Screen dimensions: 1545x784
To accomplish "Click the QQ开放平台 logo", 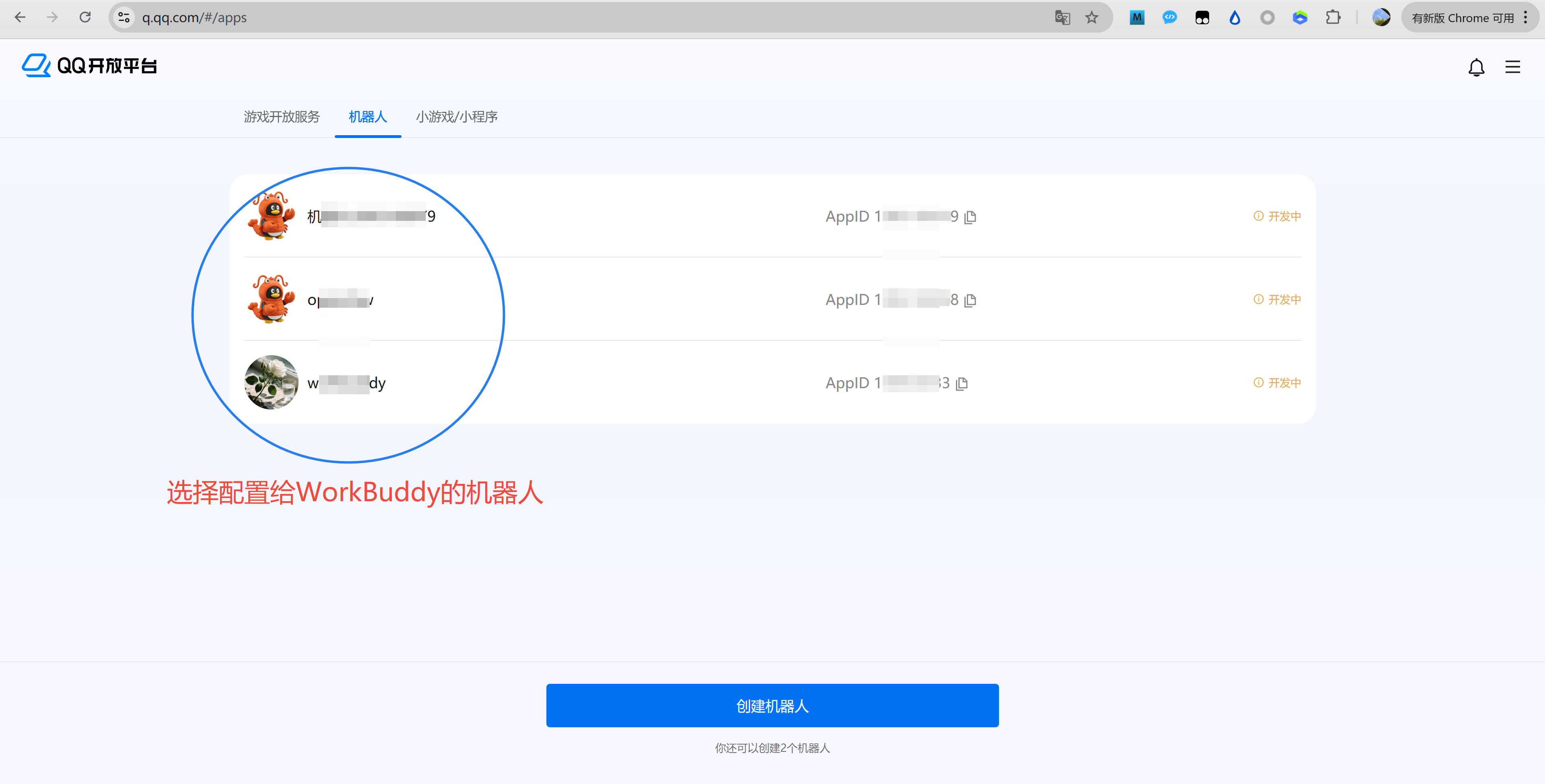I will click(x=89, y=66).
